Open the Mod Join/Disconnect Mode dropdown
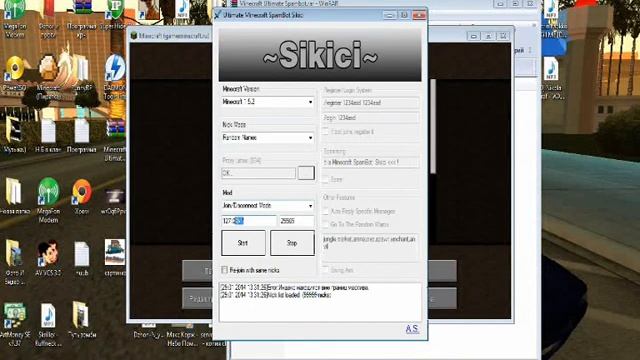 [x=268, y=206]
